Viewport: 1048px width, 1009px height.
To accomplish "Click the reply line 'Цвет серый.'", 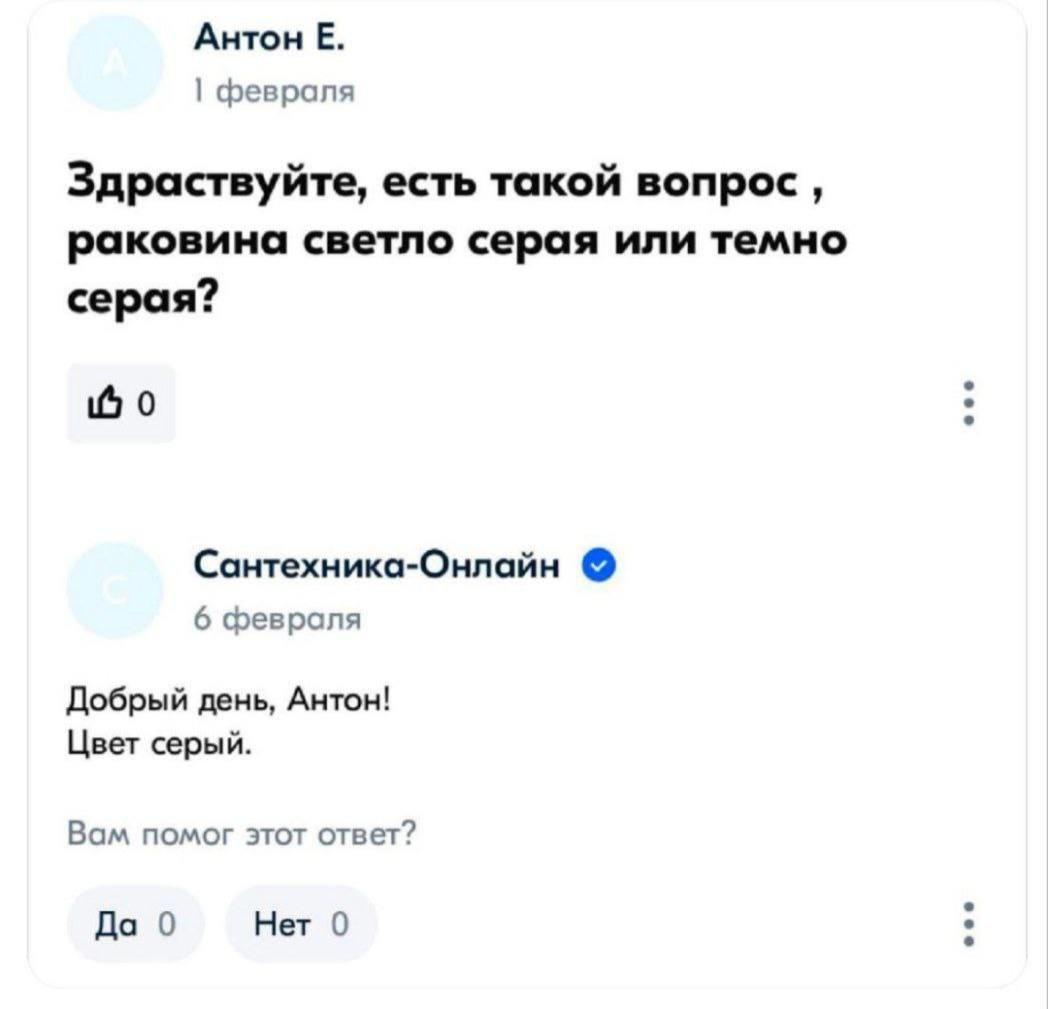I will pos(158,744).
